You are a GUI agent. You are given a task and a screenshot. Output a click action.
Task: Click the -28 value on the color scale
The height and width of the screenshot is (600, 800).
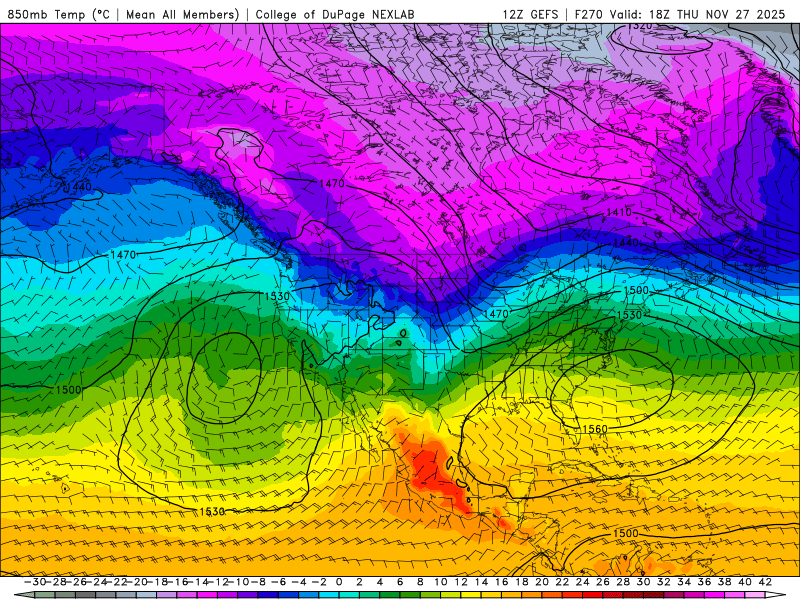(x=57, y=582)
